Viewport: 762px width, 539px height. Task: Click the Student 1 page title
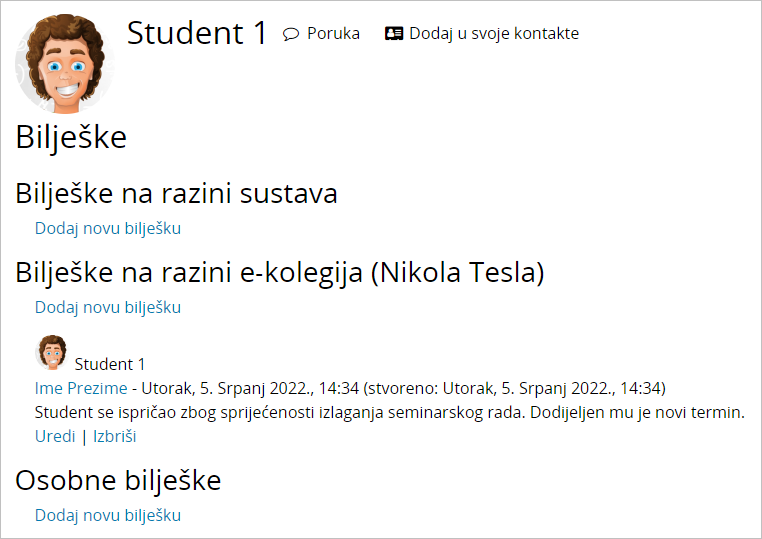pyautogui.click(x=197, y=33)
